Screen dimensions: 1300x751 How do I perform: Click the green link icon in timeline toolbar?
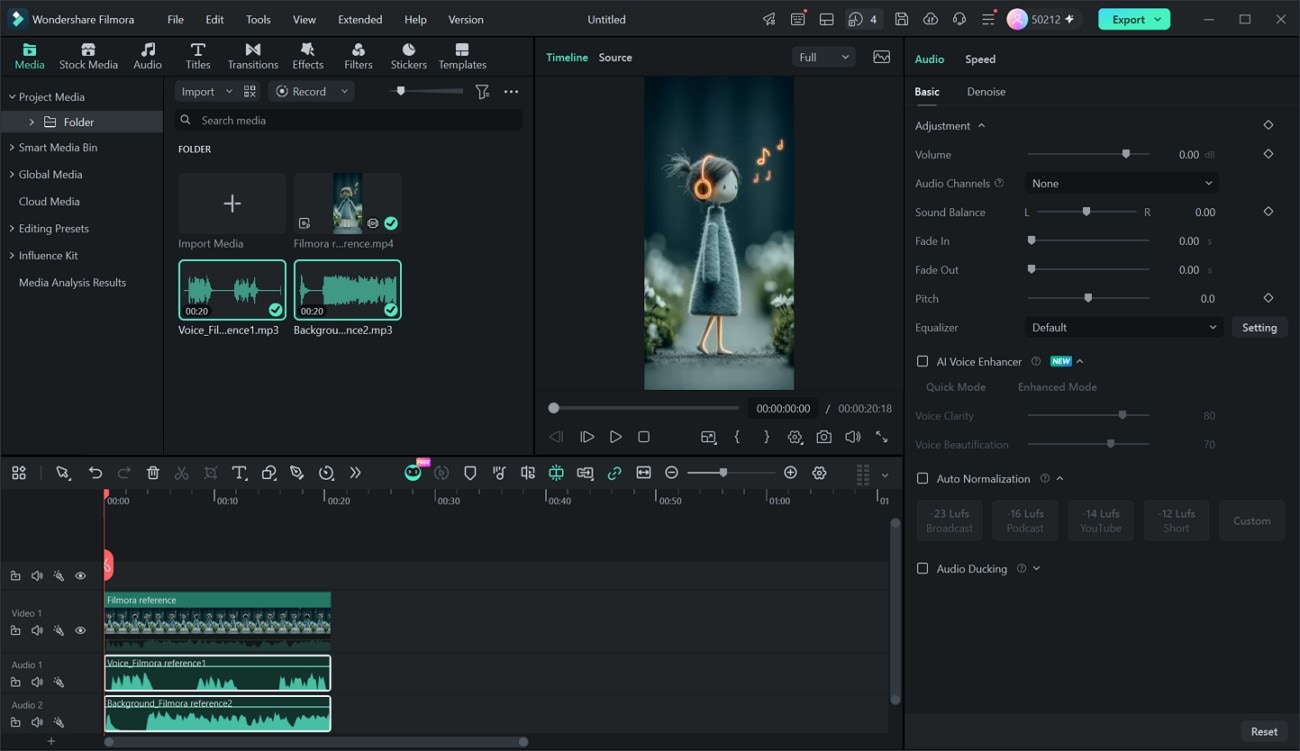point(614,473)
